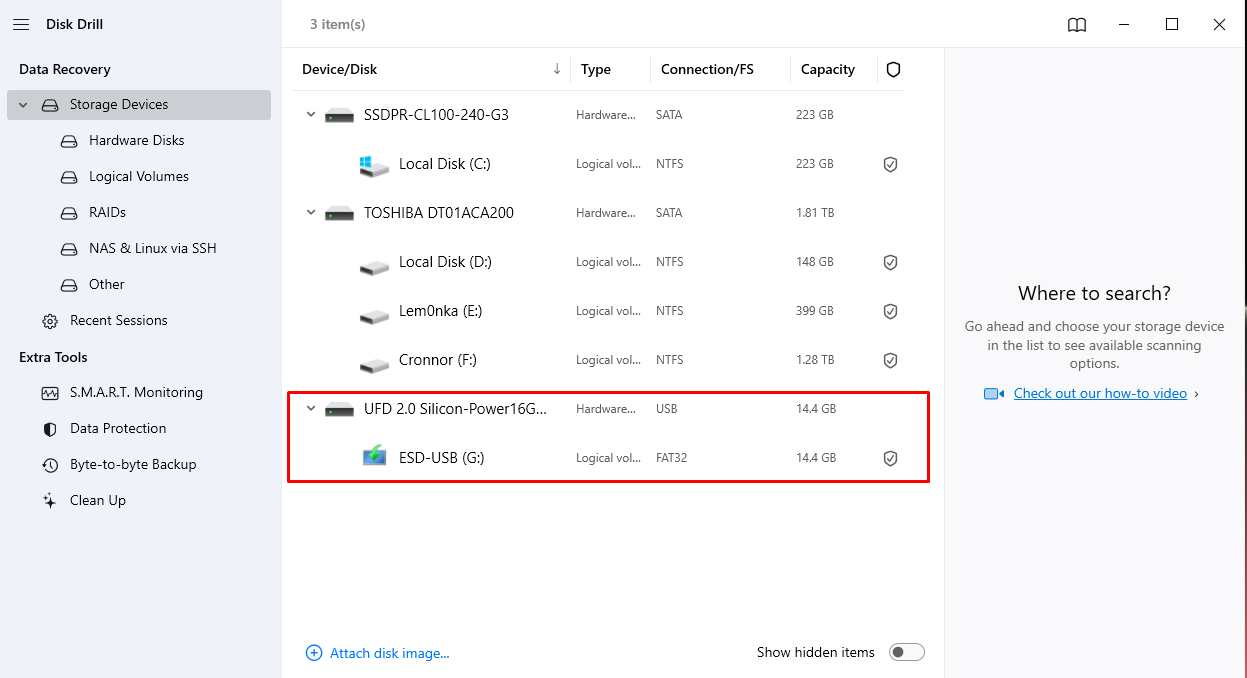Select Hardware Disks in the sidebar
The height and width of the screenshot is (678, 1247).
[x=137, y=141]
